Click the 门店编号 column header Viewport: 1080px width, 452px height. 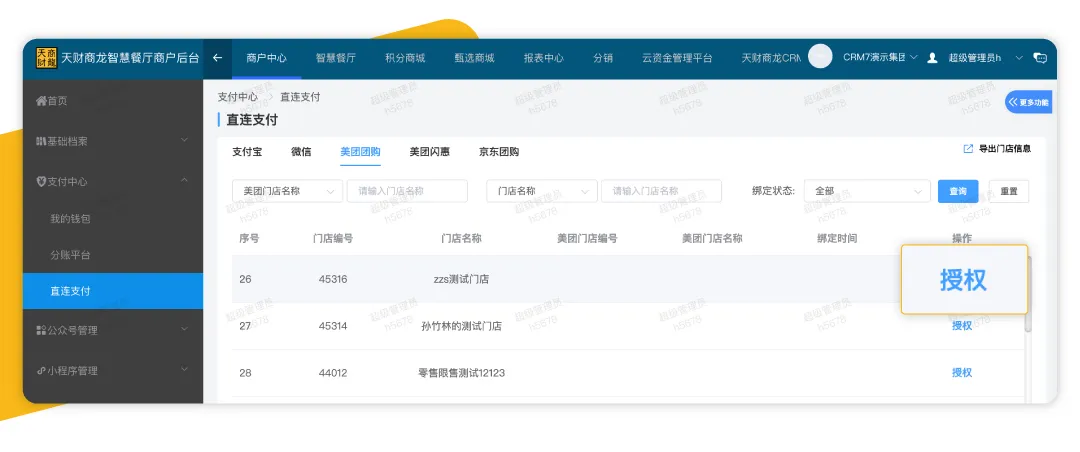[333, 238]
